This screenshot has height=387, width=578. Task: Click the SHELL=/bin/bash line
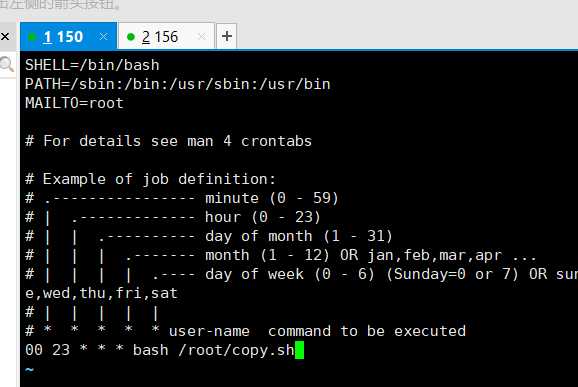(x=92, y=65)
